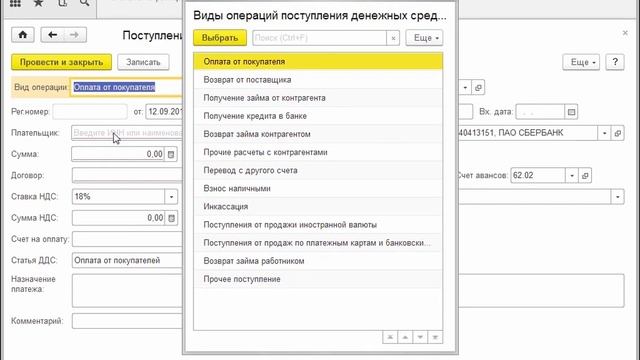
Task: Open the ПАО СБЕРБАНК bank account card
Action: click(x=618, y=133)
